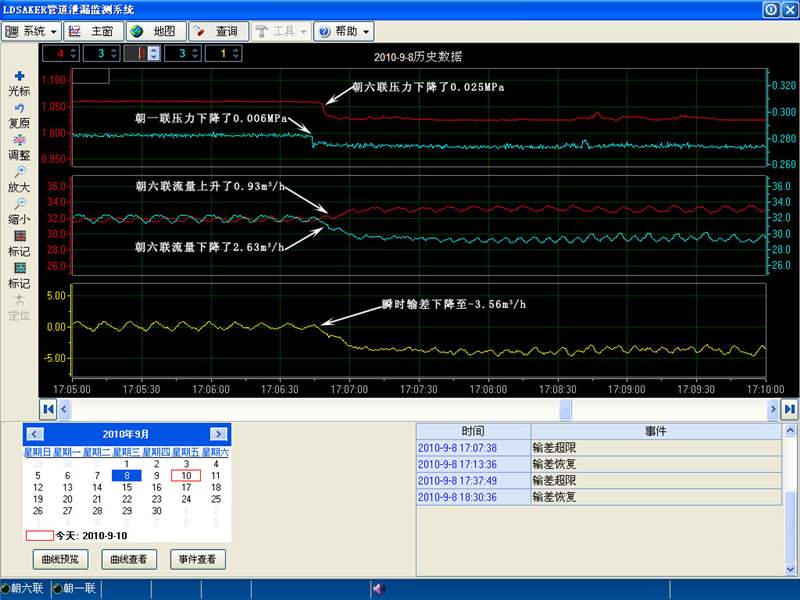Select the 放大 zoom-in magnifier
The height and width of the screenshot is (600, 800).
click(x=19, y=172)
